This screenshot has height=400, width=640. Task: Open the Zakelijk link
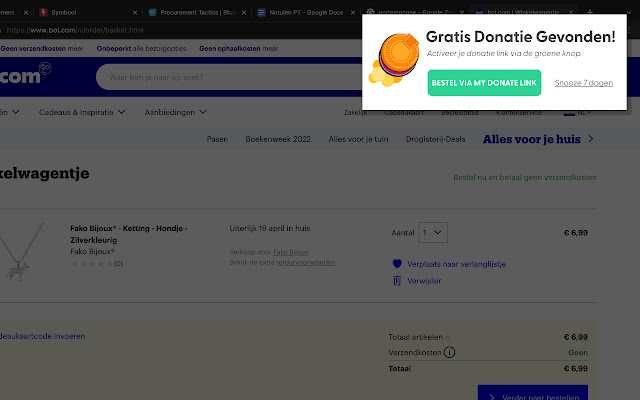(355, 113)
